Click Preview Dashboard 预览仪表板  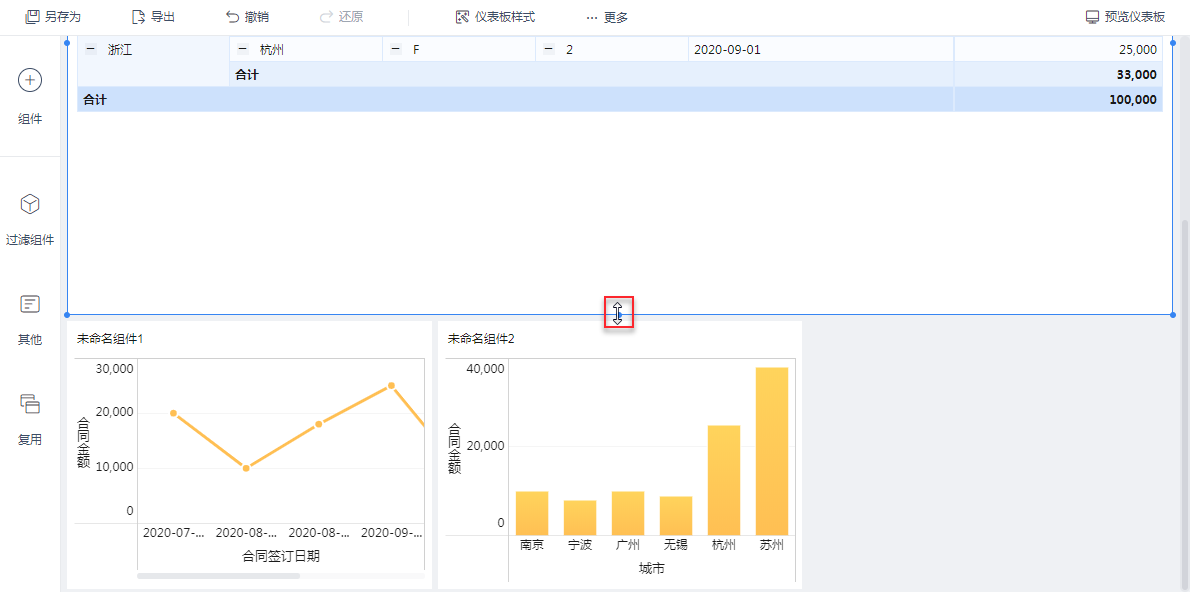tap(1125, 17)
